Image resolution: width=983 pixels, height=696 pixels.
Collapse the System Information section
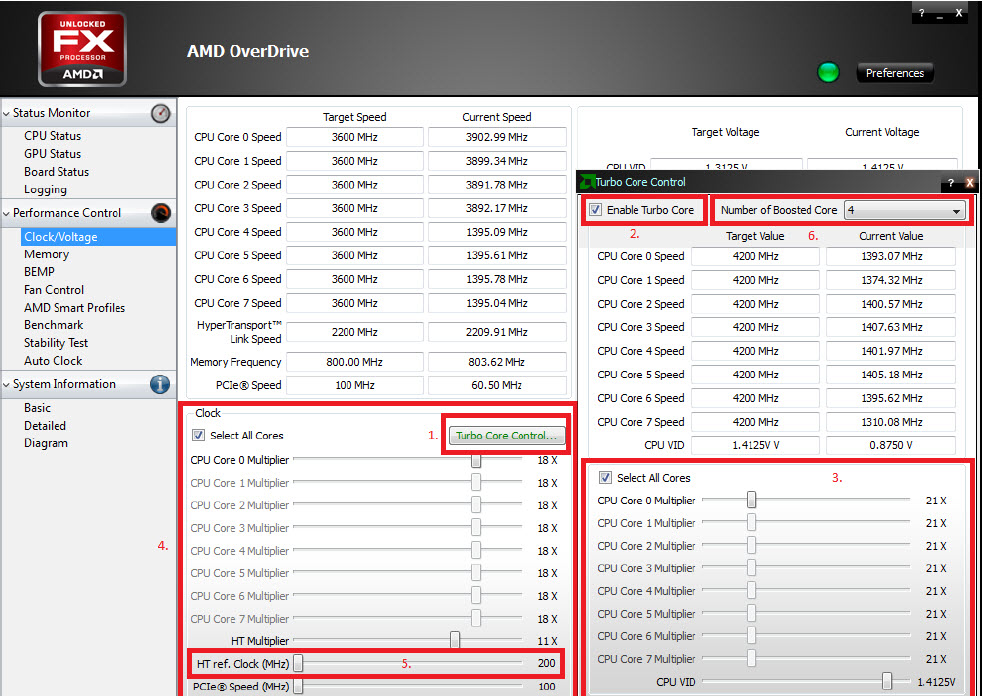tap(7, 384)
